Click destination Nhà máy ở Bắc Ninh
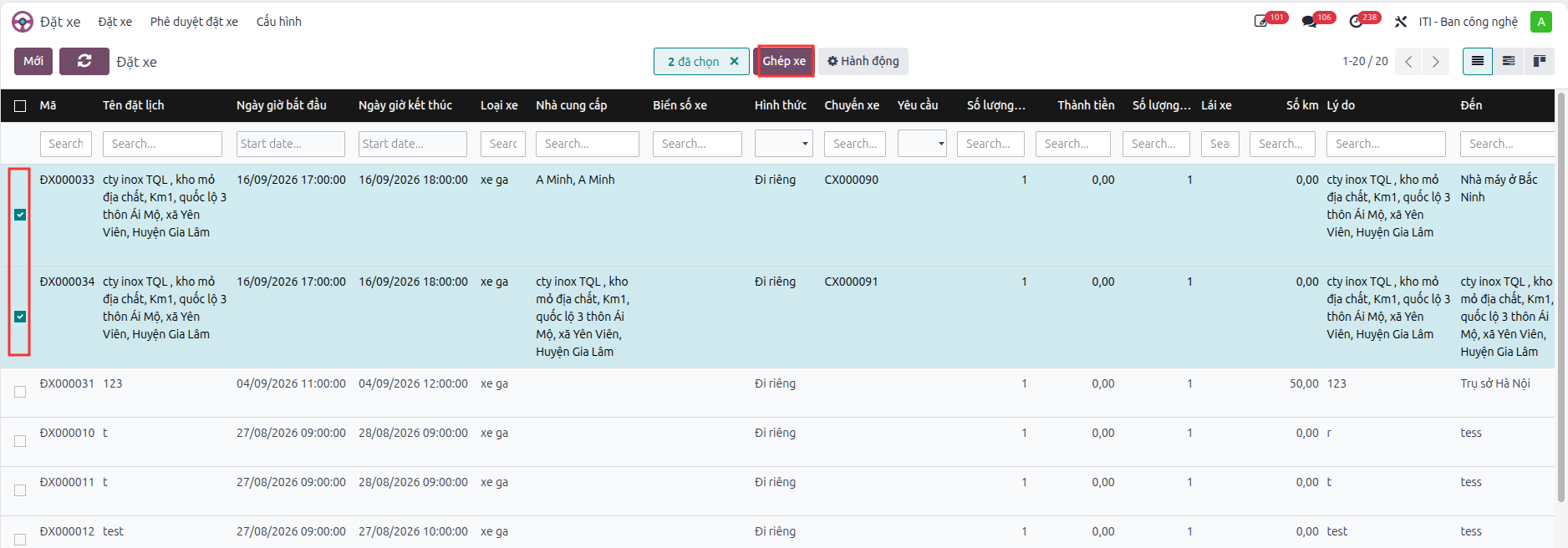 point(1499,188)
